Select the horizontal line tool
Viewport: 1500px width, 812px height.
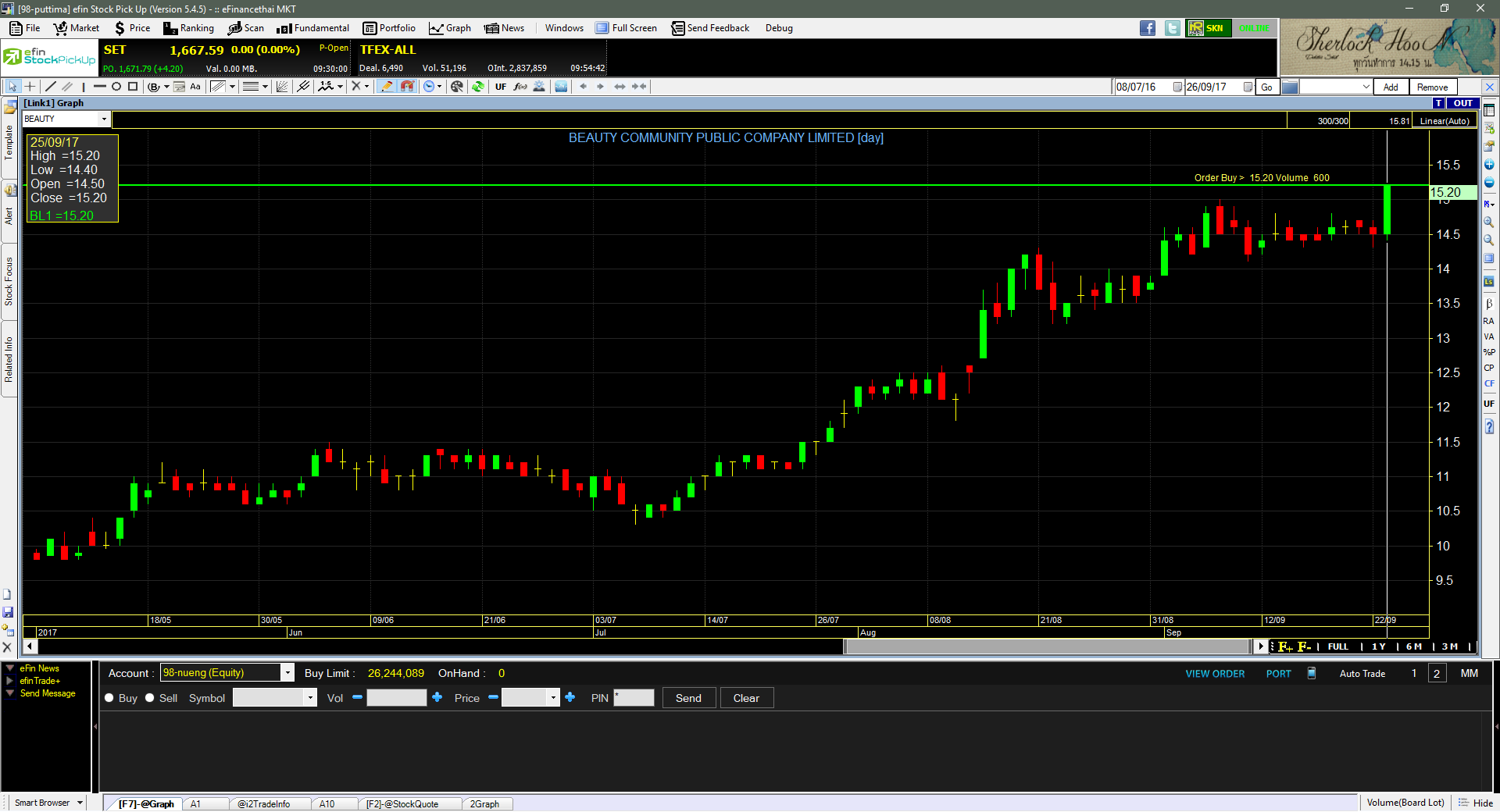(x=100, y=87)
